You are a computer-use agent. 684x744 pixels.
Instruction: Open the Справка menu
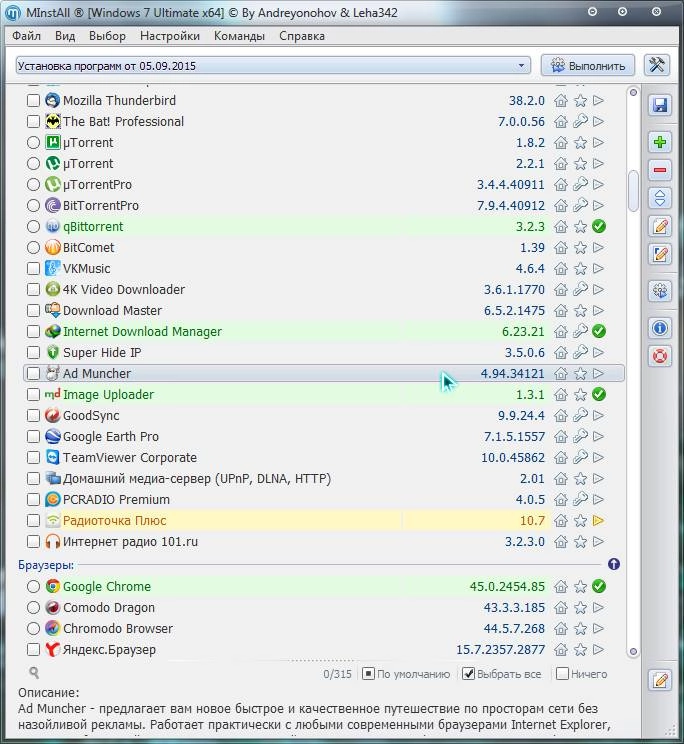coord(302,36)
